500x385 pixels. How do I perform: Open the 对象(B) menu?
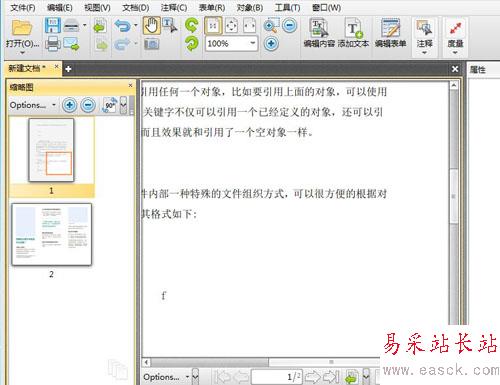pyautogui.click(x=250, y=7)
